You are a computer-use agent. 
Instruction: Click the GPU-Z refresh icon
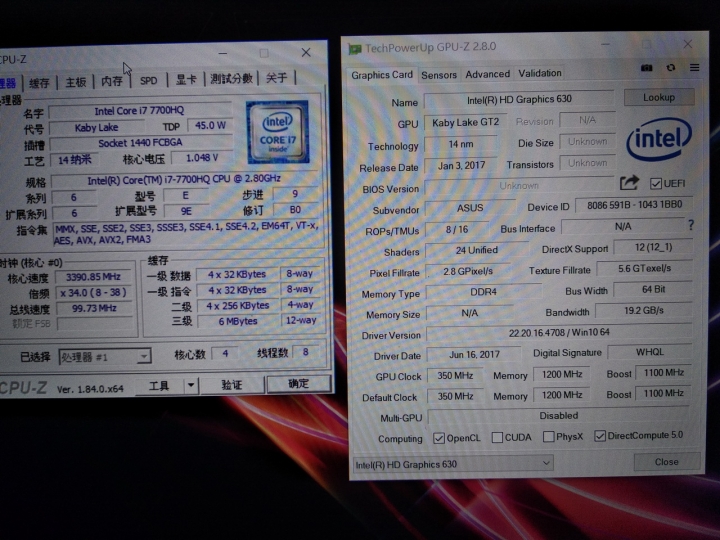click(671, 68)
